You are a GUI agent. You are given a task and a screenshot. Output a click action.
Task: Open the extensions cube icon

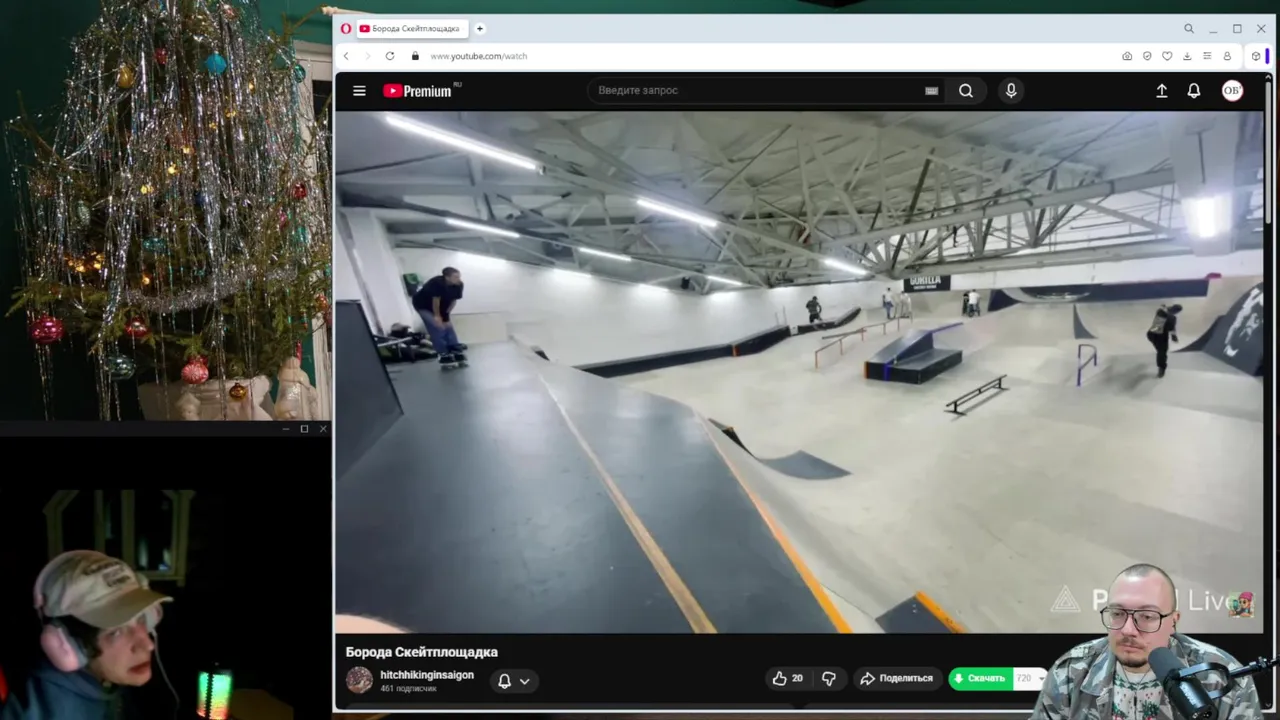(1256, 56)
